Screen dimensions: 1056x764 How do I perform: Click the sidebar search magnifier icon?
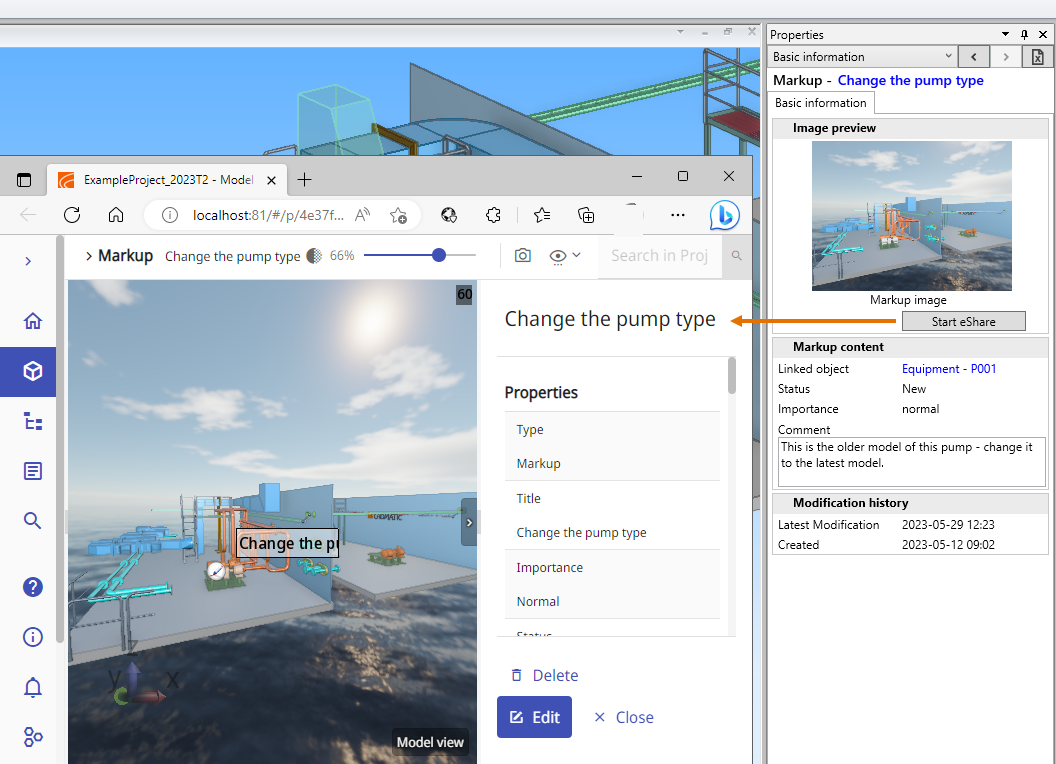click(x=33, y=521)
